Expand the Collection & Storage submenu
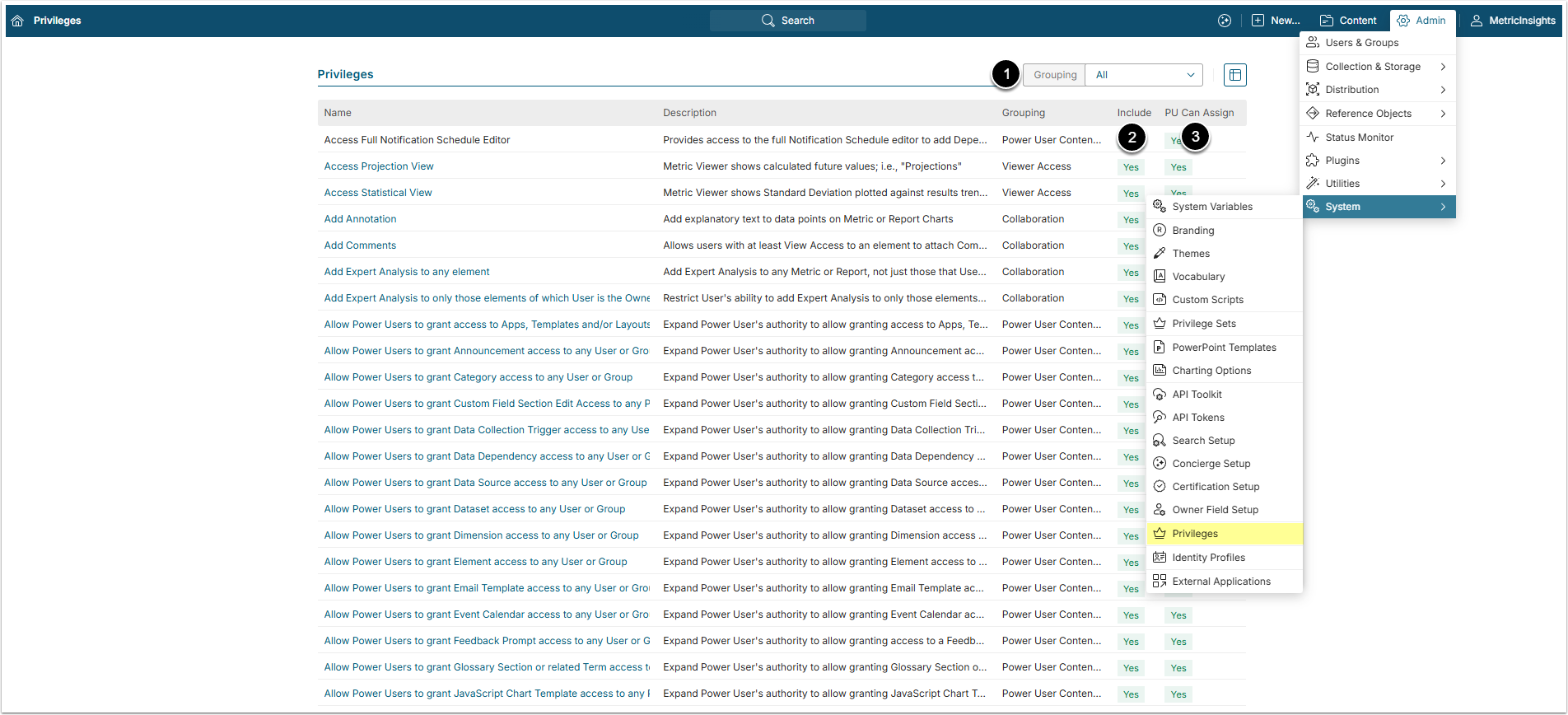The width and height of the screenshot is (1568, 715). tap(1443, 67)
